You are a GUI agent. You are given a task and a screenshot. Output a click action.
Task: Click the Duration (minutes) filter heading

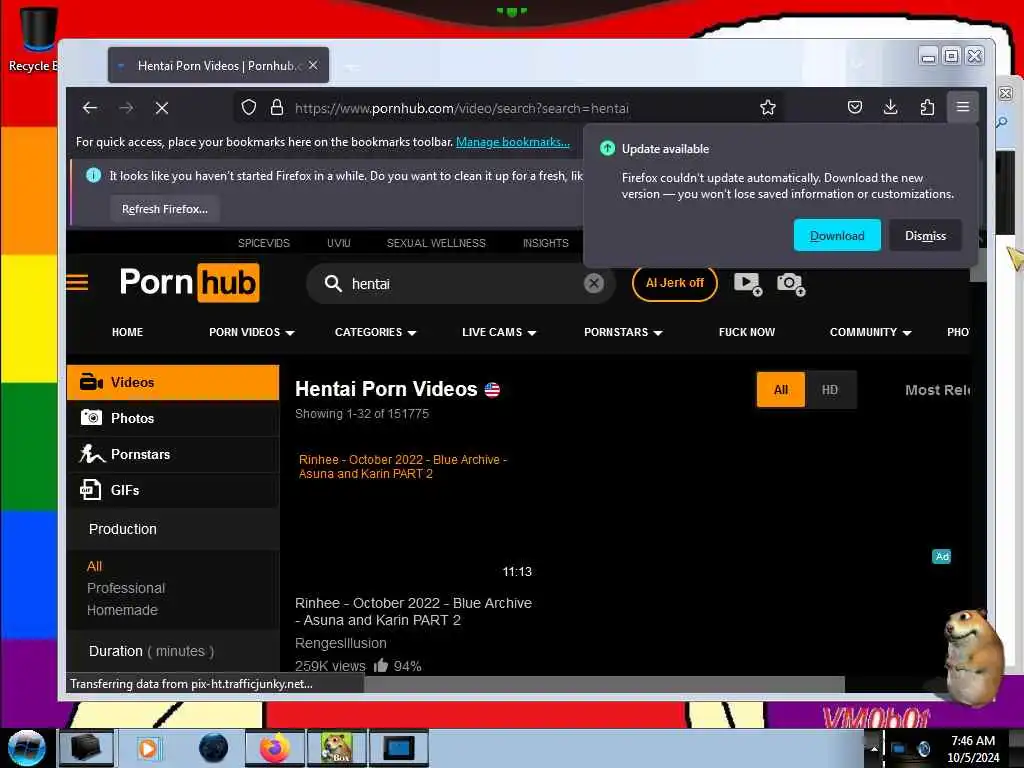[152, 651]
